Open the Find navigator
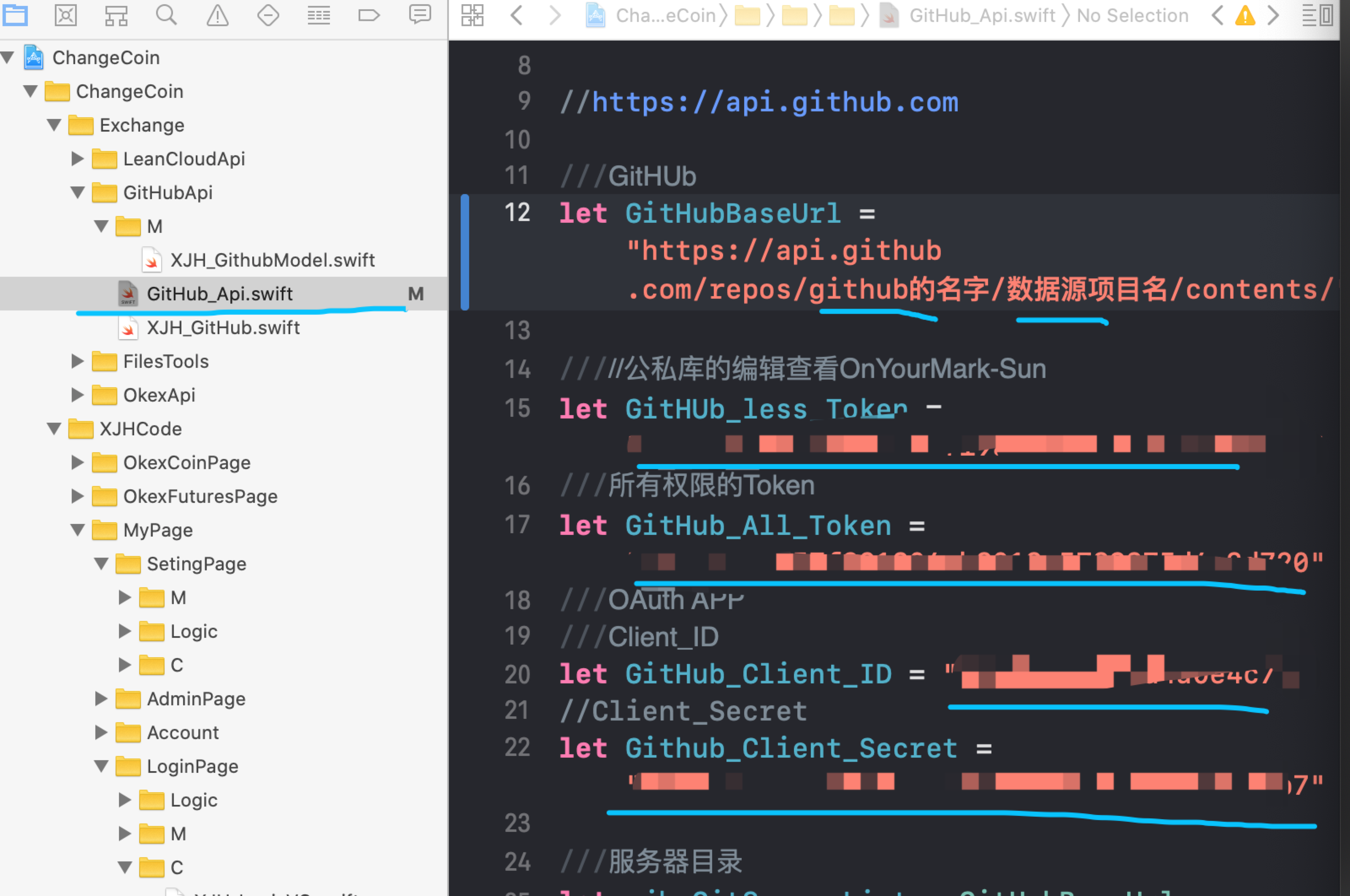 point(166,15)
